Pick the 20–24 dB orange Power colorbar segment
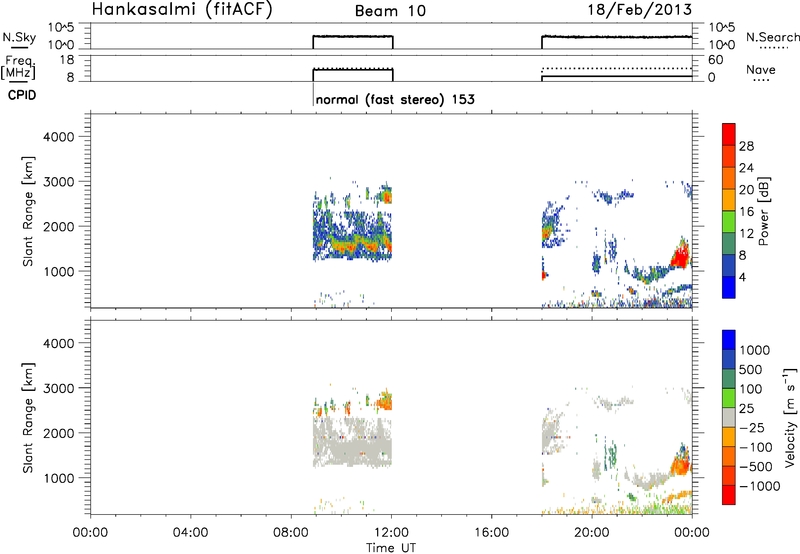Screen dimensions: 800x554 click(729, 178)
